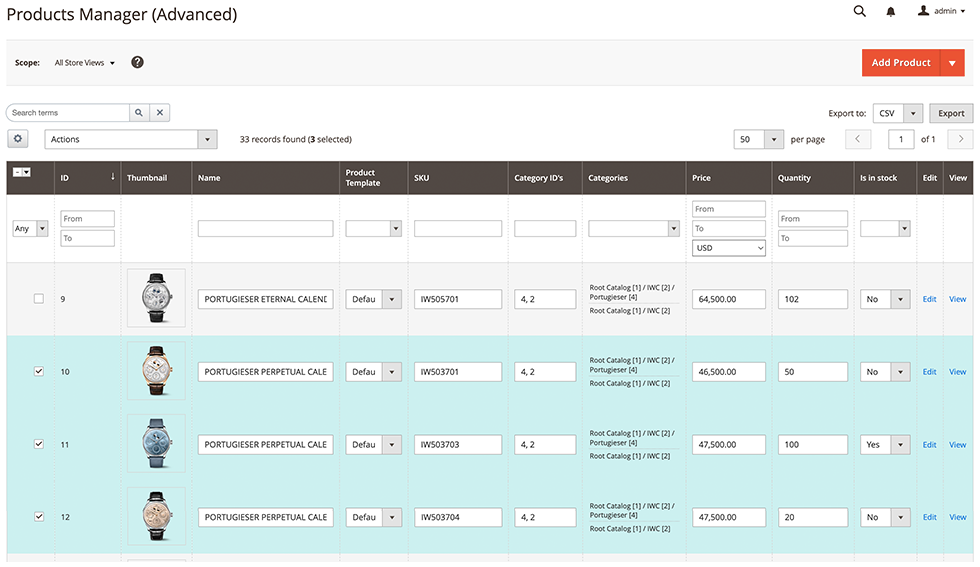Screen dimensions: 980x567
Task: Click the Export button
Action: coord(951,113)
